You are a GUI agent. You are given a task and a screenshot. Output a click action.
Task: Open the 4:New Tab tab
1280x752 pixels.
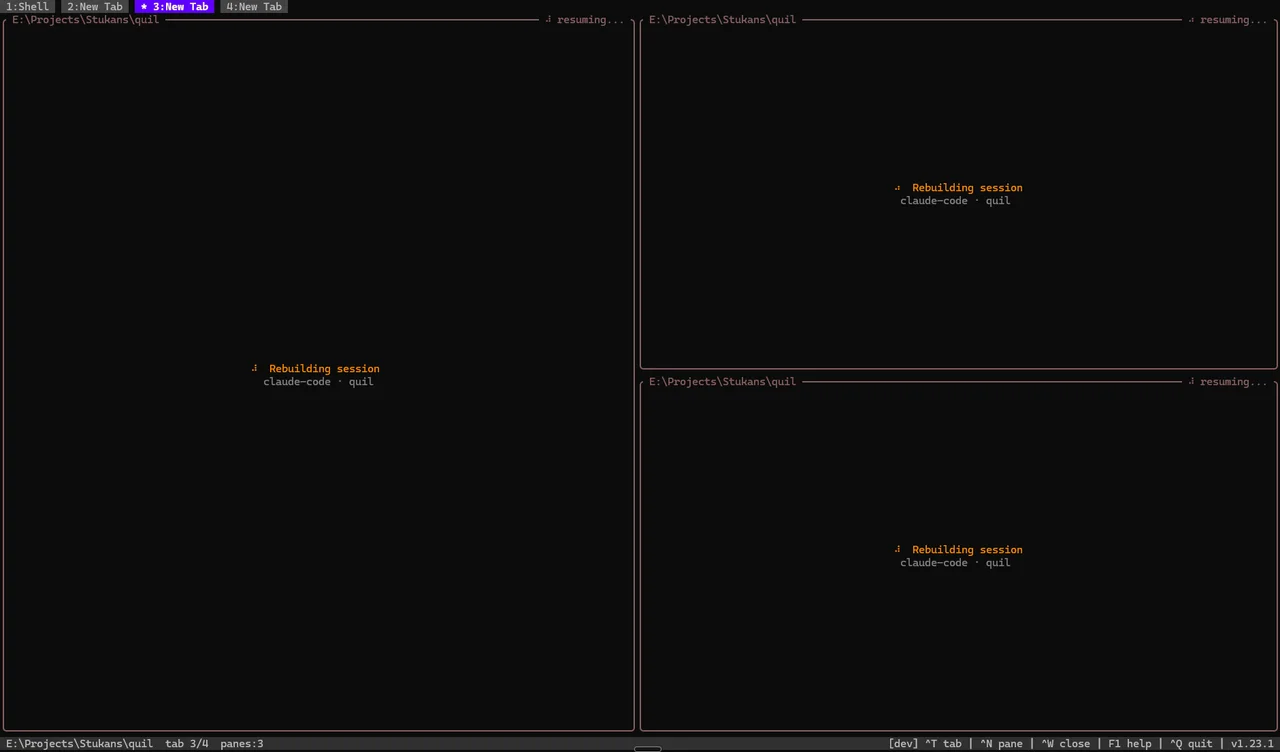[x=254, y=7]
